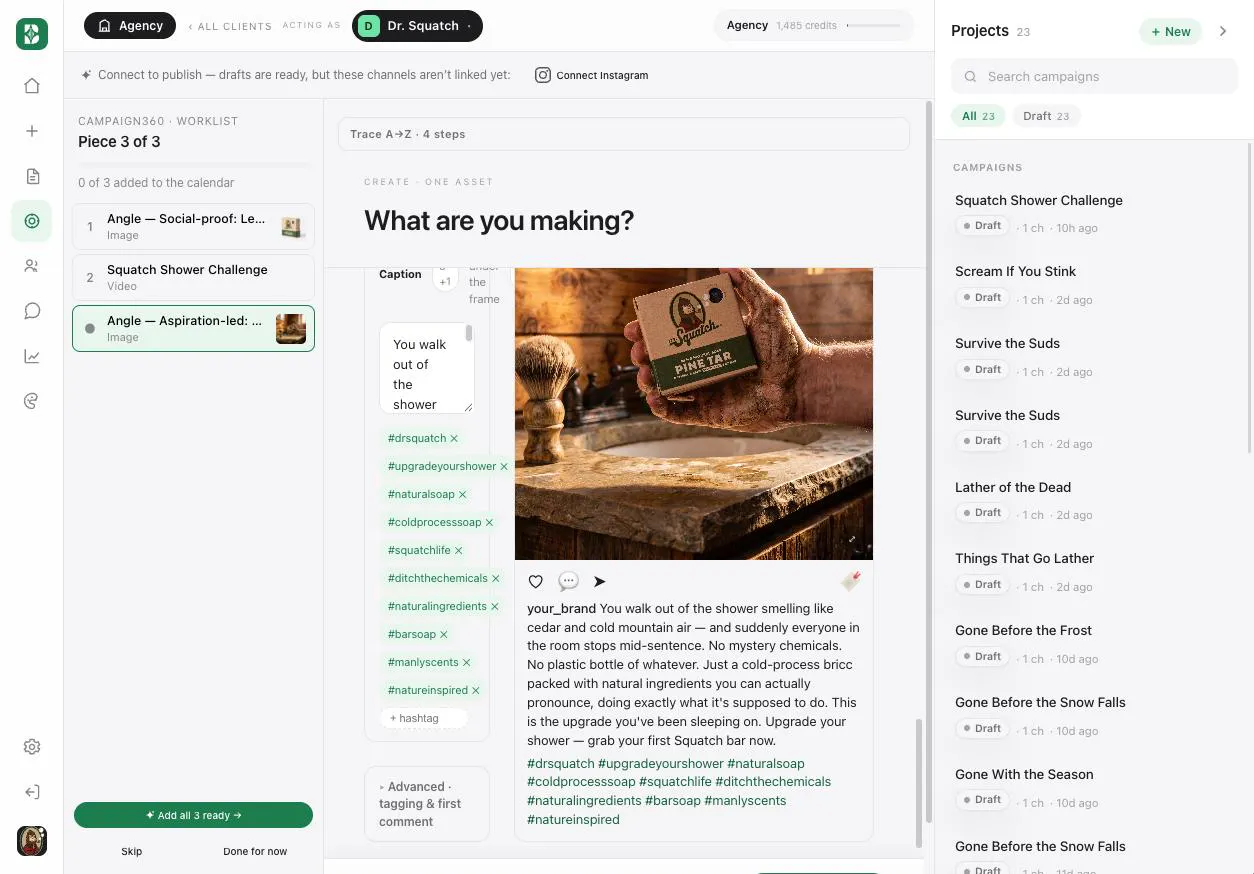The image size is (1254, 874).
Task: Open the brand palette icon in sidebar
Action: pyautogui.click(x=32, y=401)
